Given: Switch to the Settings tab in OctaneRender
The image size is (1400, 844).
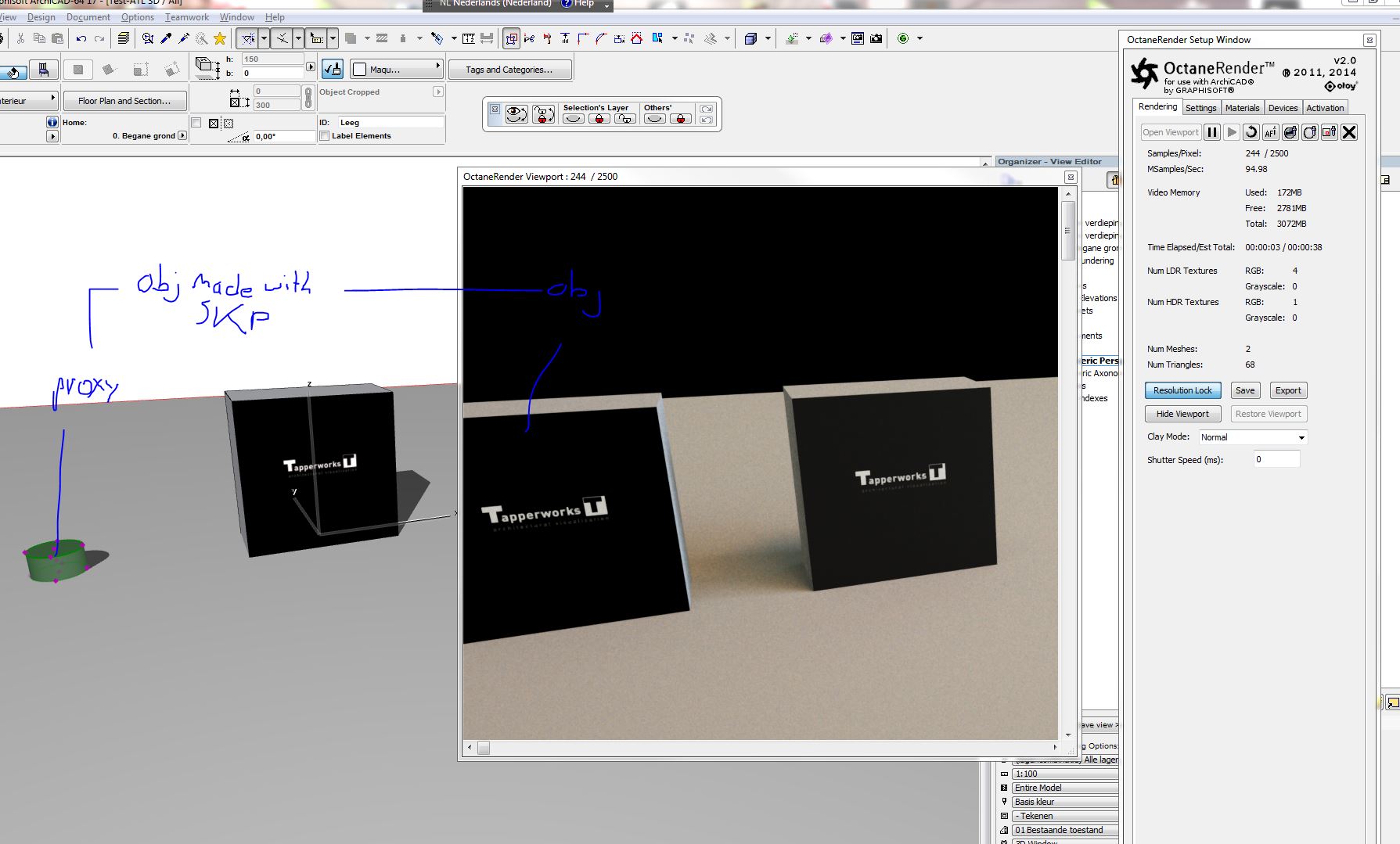Looking at the screenshot, I should pos(1200,108).
